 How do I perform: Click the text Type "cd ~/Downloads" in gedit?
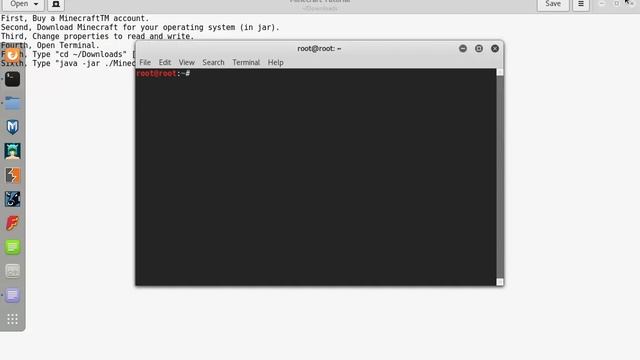pos(80,54)
